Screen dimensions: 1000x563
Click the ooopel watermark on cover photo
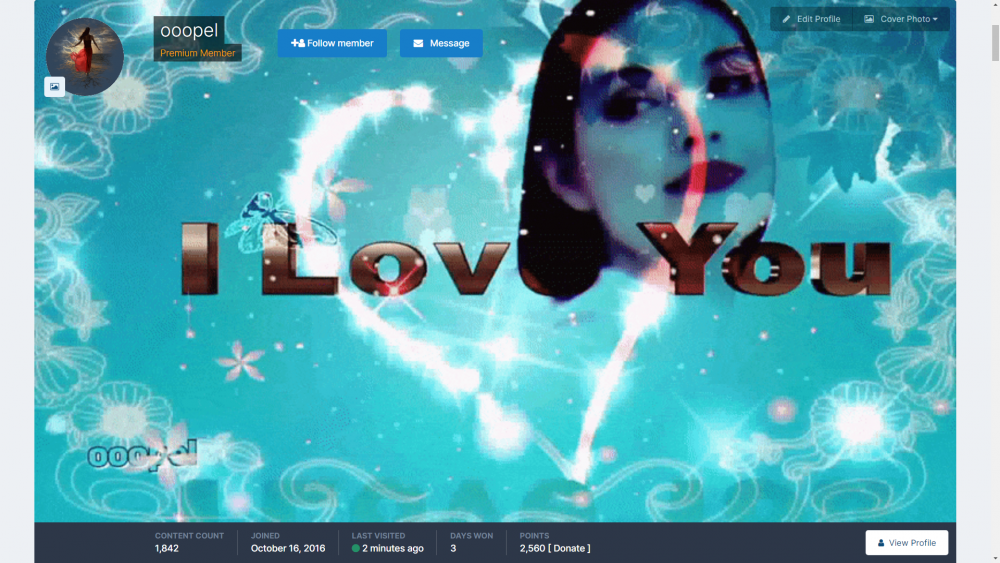pyautogui.click(x=140, y=456)
